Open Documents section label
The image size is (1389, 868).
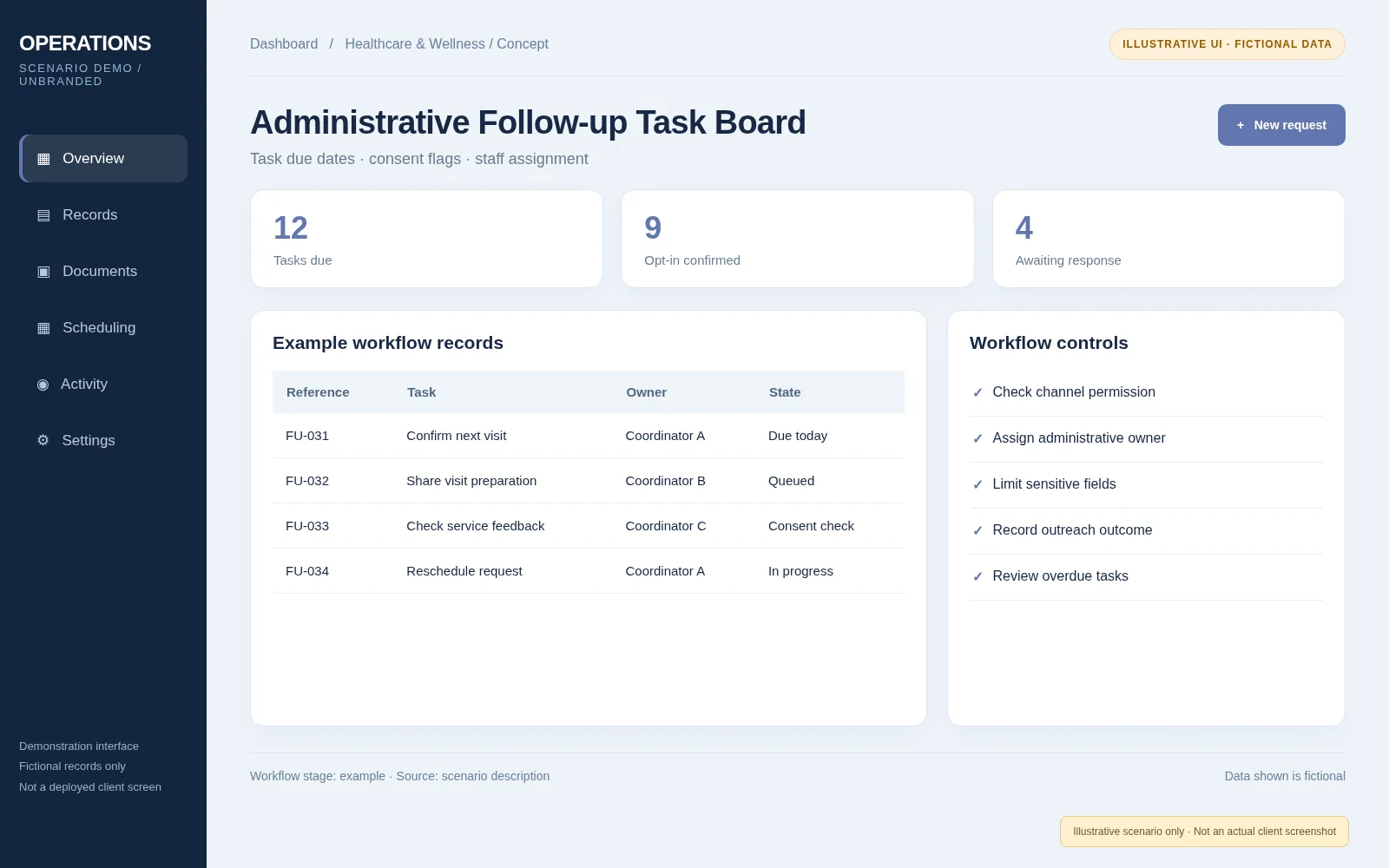[x=100, y=271]
